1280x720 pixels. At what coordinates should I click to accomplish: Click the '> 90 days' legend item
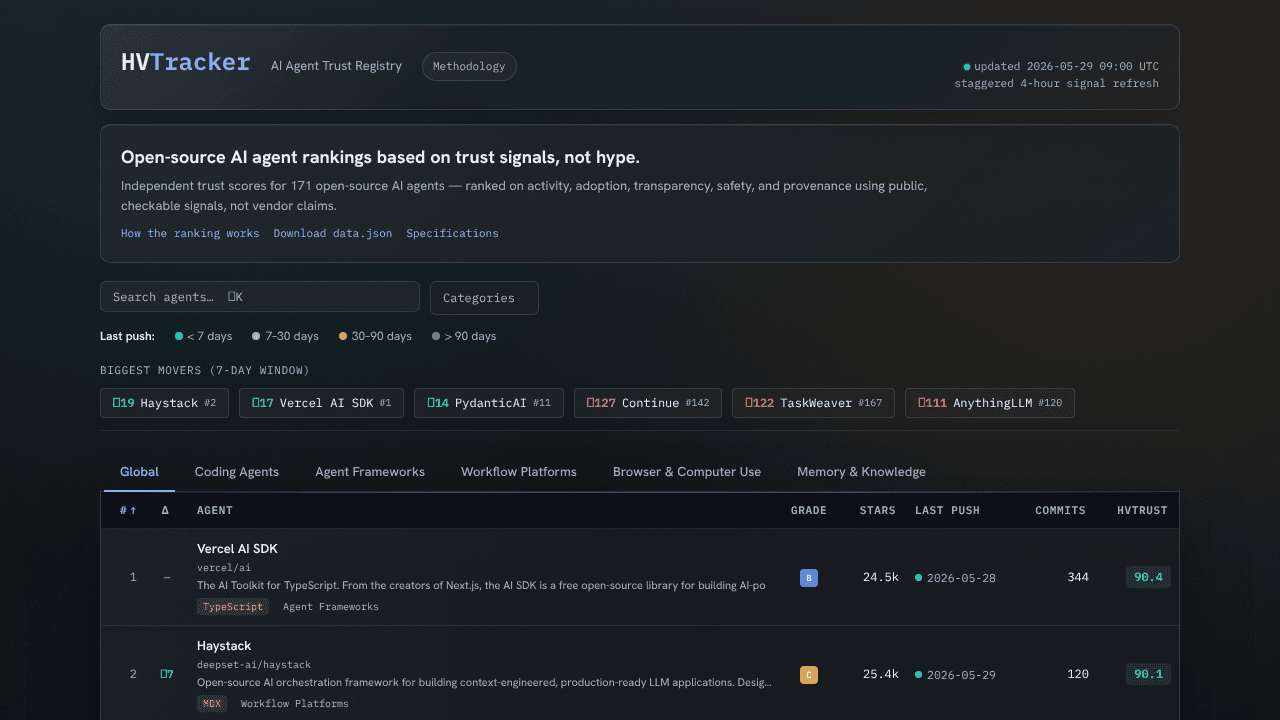point(464,336)
